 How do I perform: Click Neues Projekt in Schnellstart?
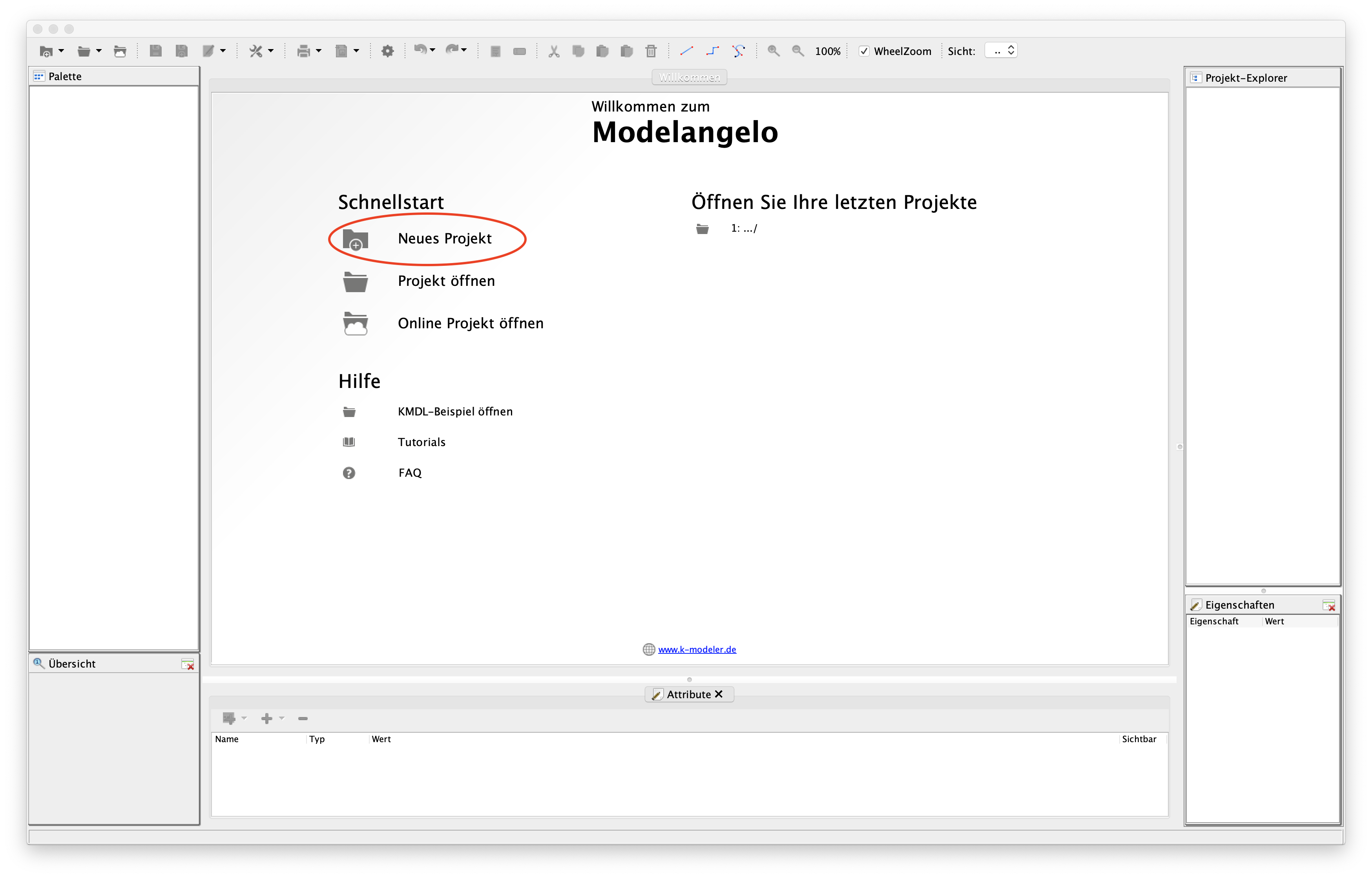(x=444, y=238)
